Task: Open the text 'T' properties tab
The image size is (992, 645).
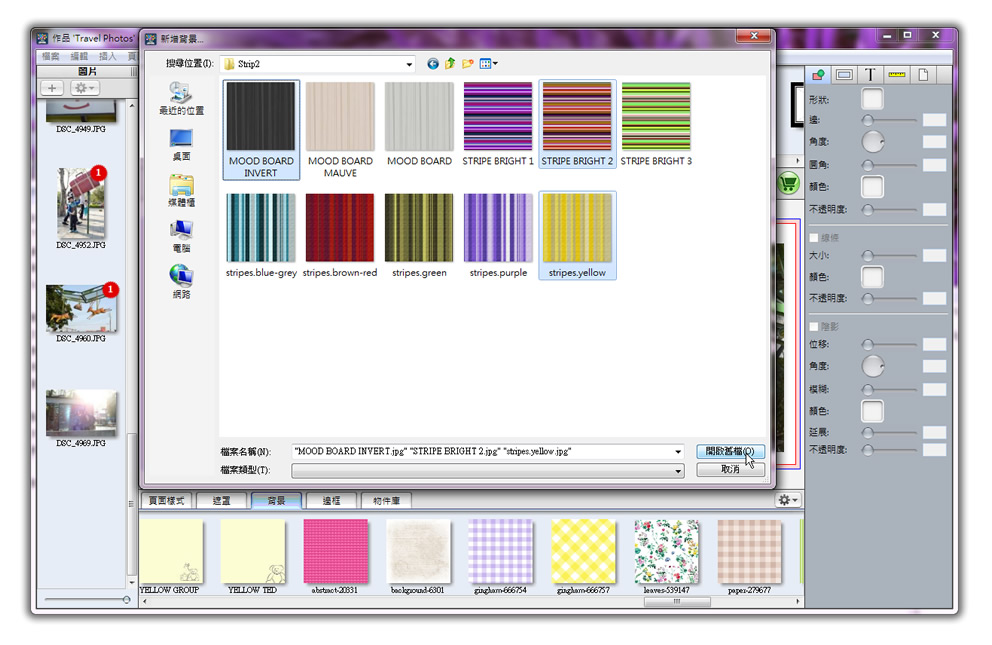Action: (x=870, y=75)
